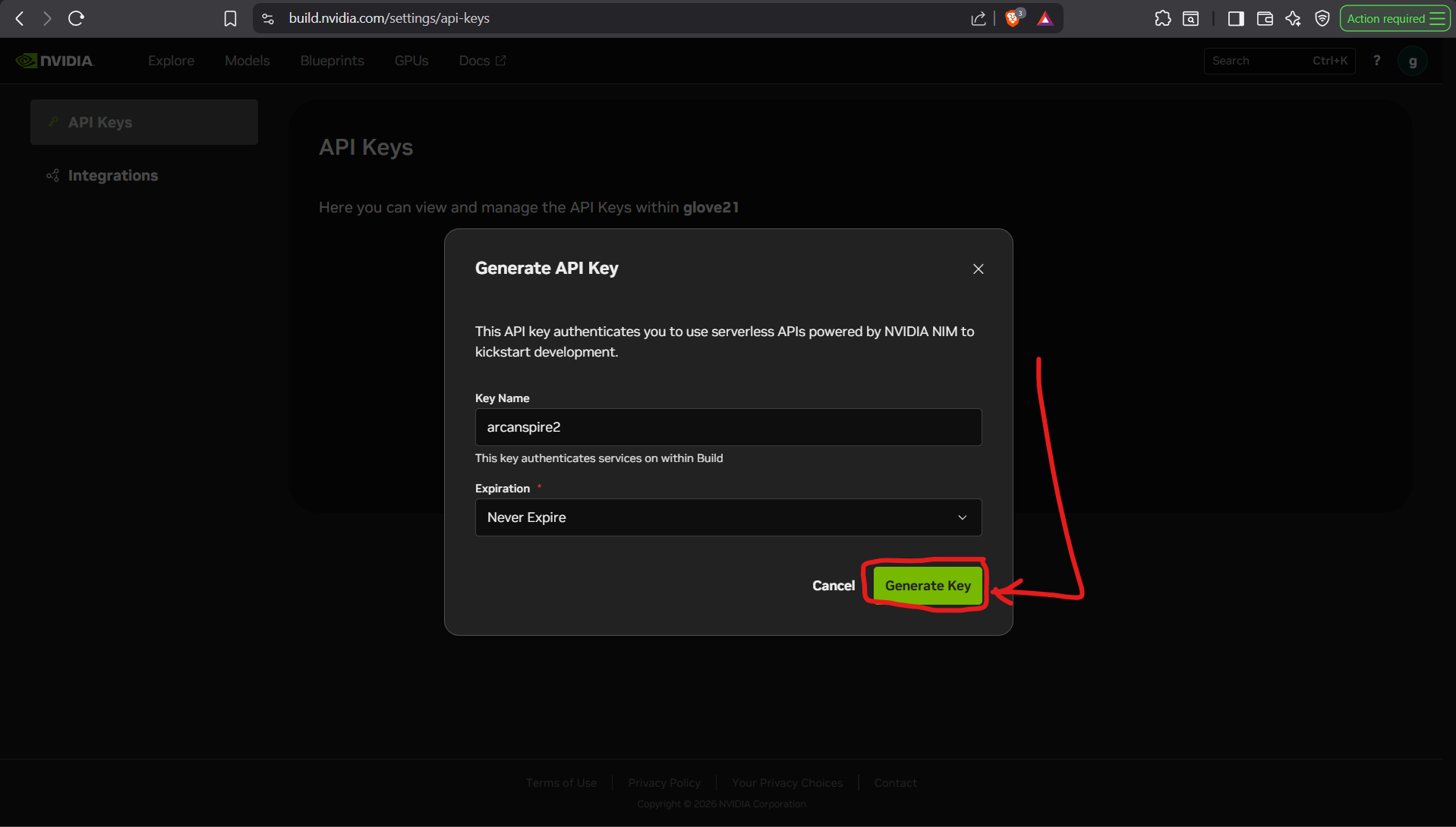The image size is (1456, 827).
Task: Open Privacy Policy link
Action: coord(664,783)
